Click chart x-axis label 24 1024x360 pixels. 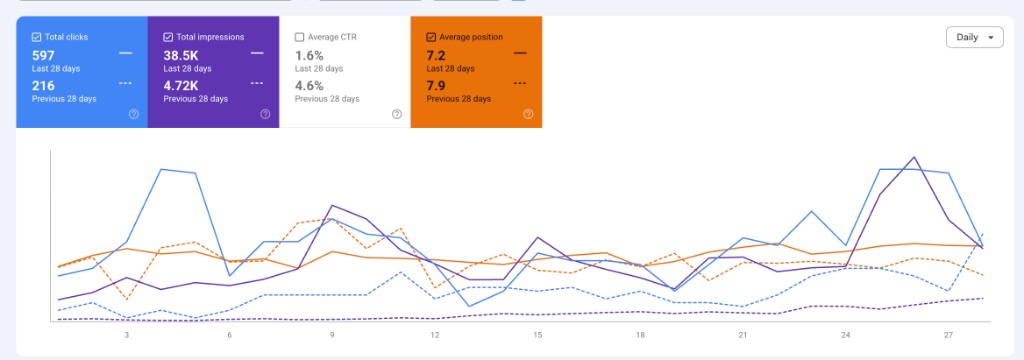click(846, 335)
